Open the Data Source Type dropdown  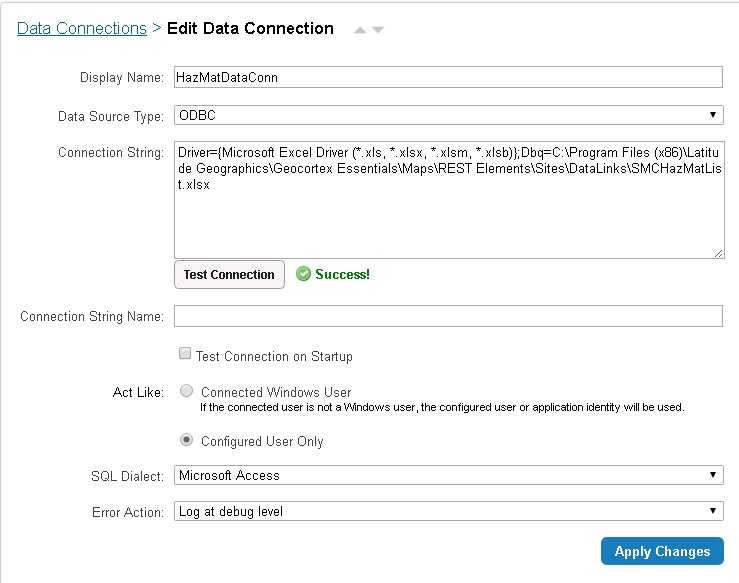coord(448,115)
